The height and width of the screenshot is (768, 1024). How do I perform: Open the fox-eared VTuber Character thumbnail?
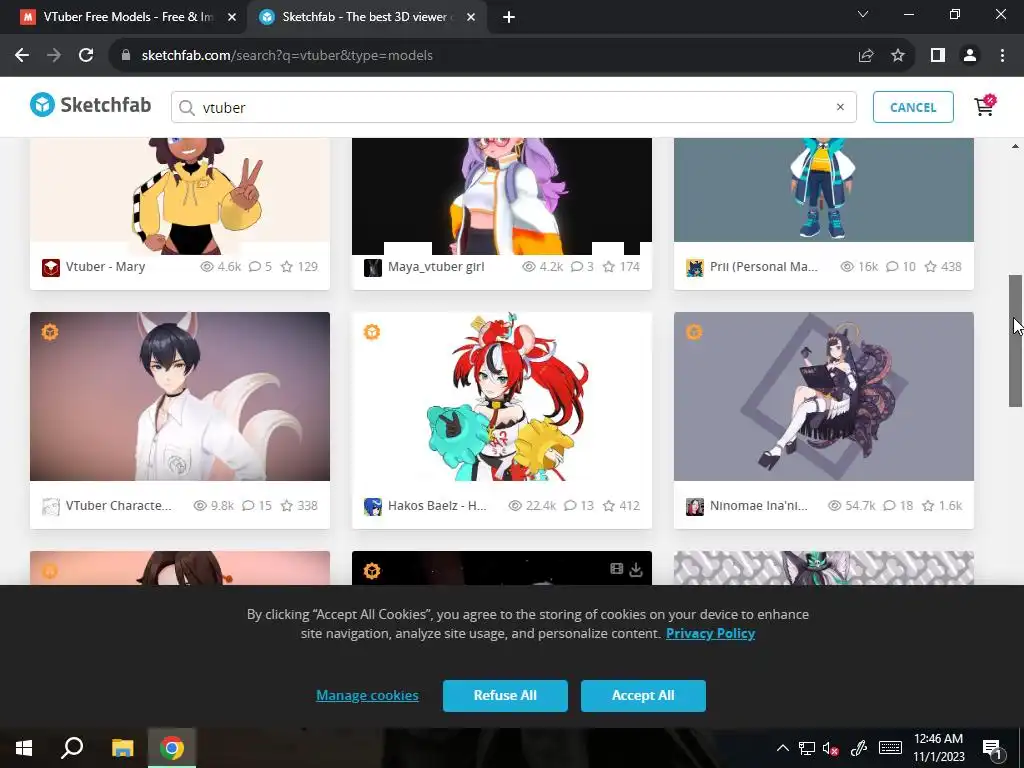pos(180,396)
